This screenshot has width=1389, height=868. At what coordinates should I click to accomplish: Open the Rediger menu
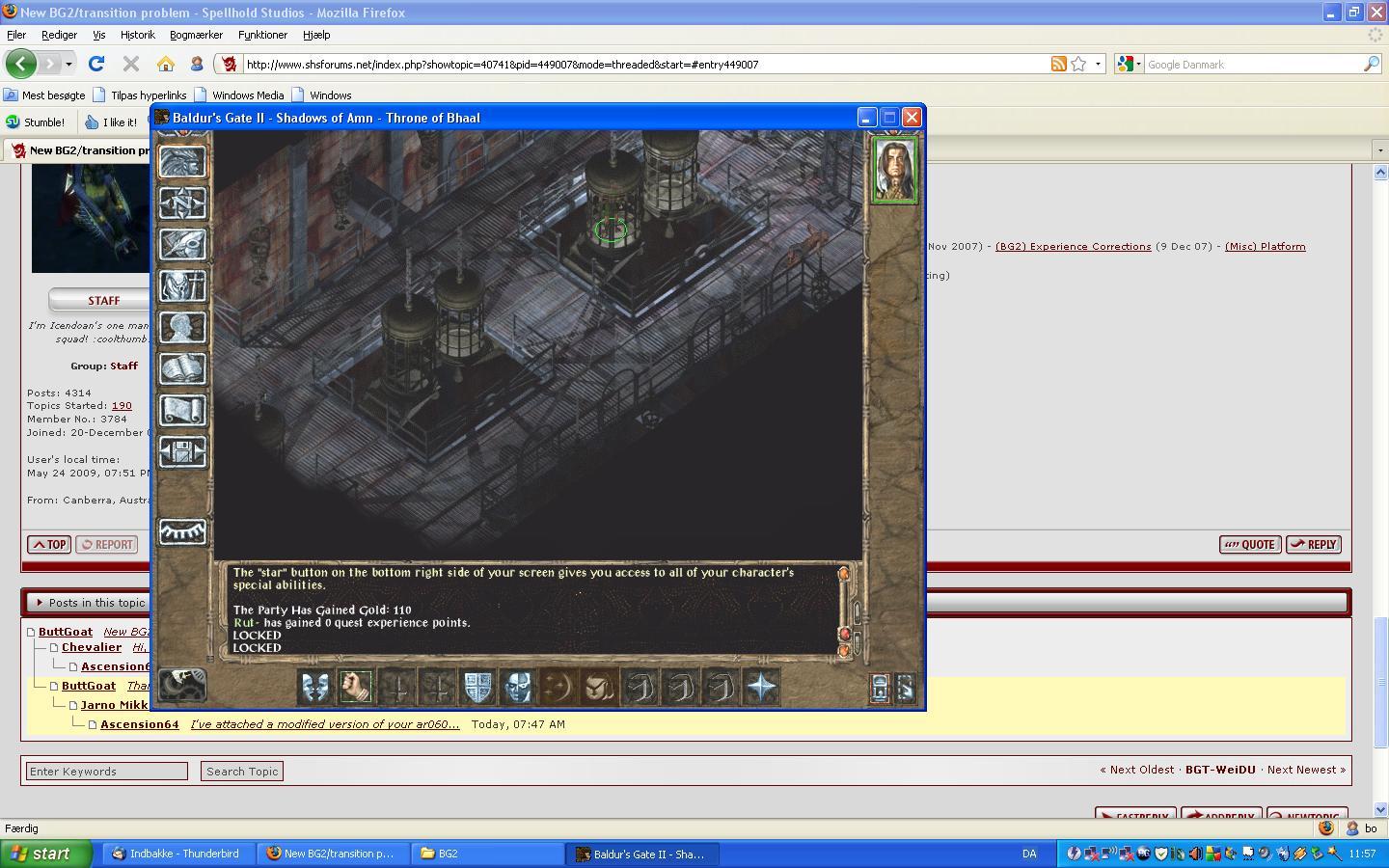(x=59, y=35)
